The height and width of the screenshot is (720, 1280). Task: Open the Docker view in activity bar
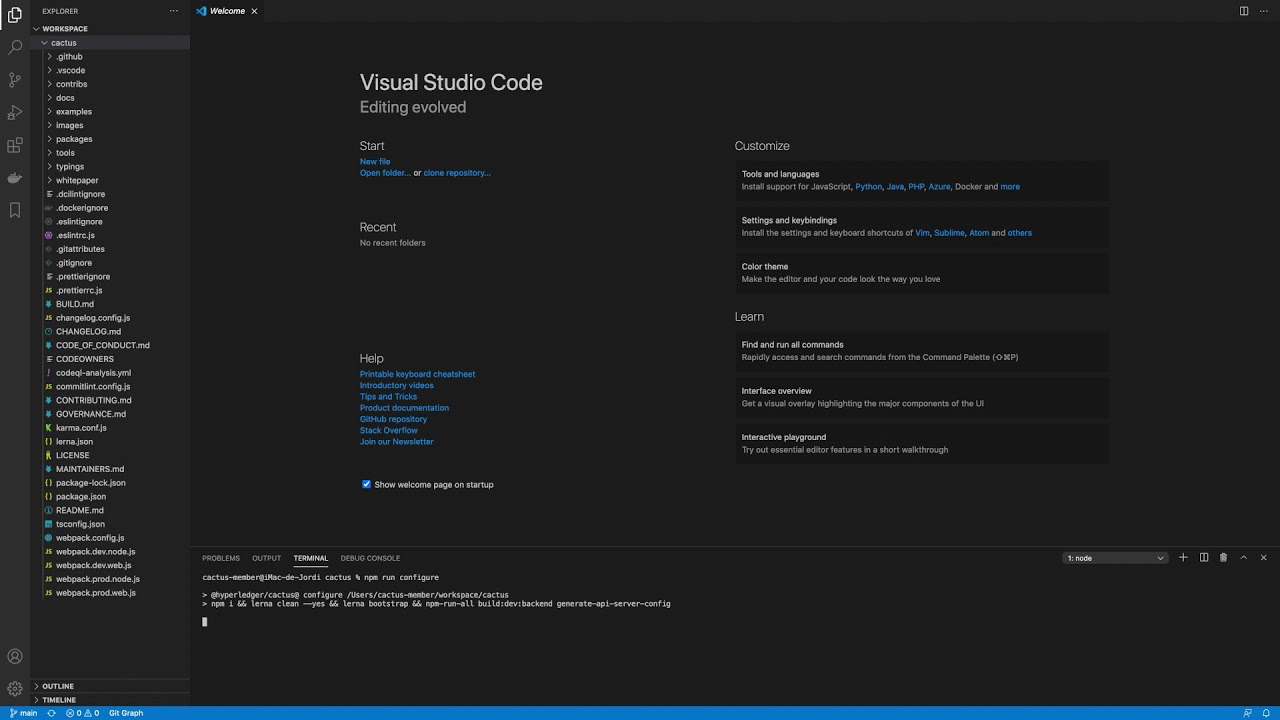[15, 178]
